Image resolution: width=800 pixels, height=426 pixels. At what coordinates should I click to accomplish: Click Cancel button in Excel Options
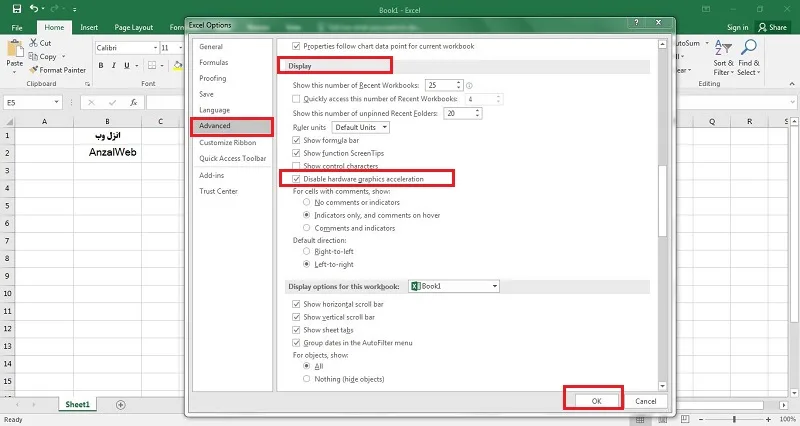tap(645, 401)
